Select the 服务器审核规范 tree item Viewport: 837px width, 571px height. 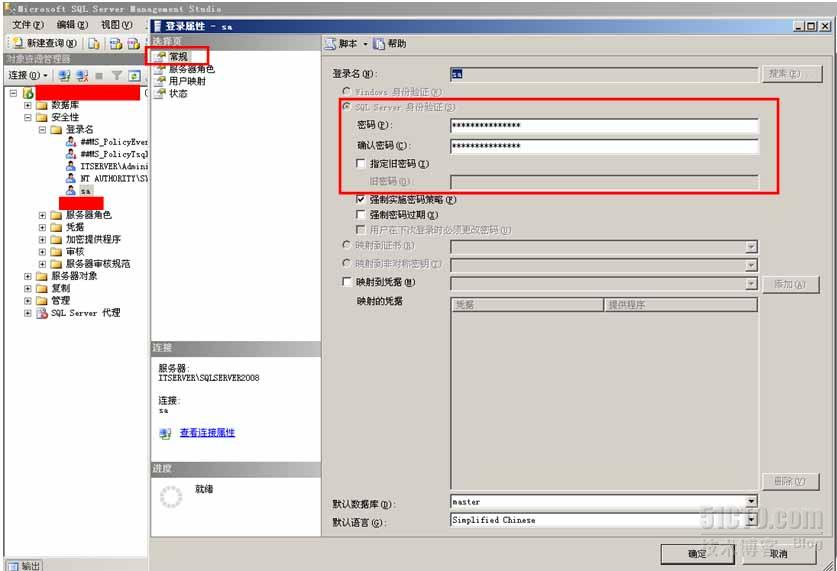98,264
